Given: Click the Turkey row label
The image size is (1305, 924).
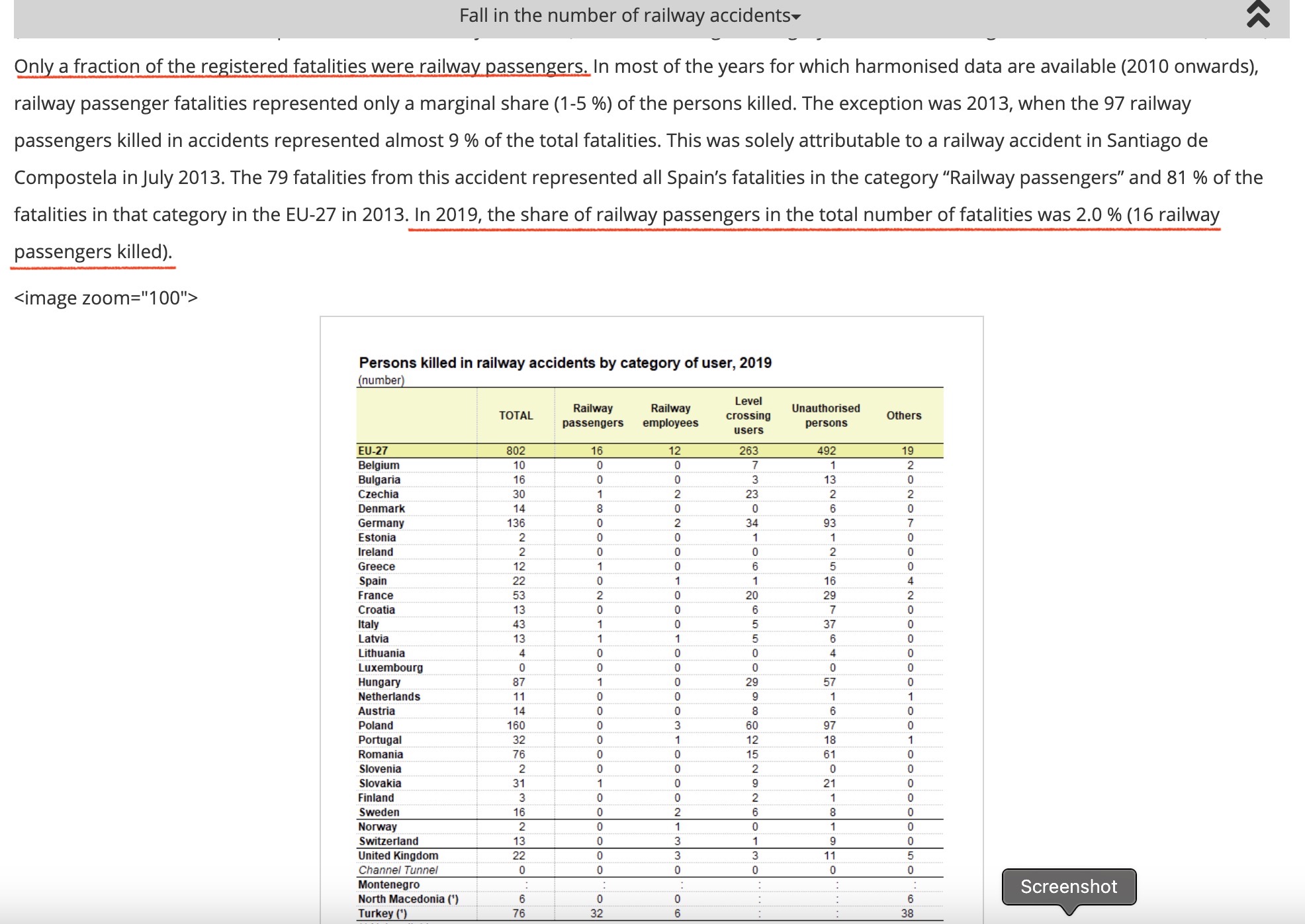Looking at the screenshot, I should pyautogui.click(x=382, y=914).
